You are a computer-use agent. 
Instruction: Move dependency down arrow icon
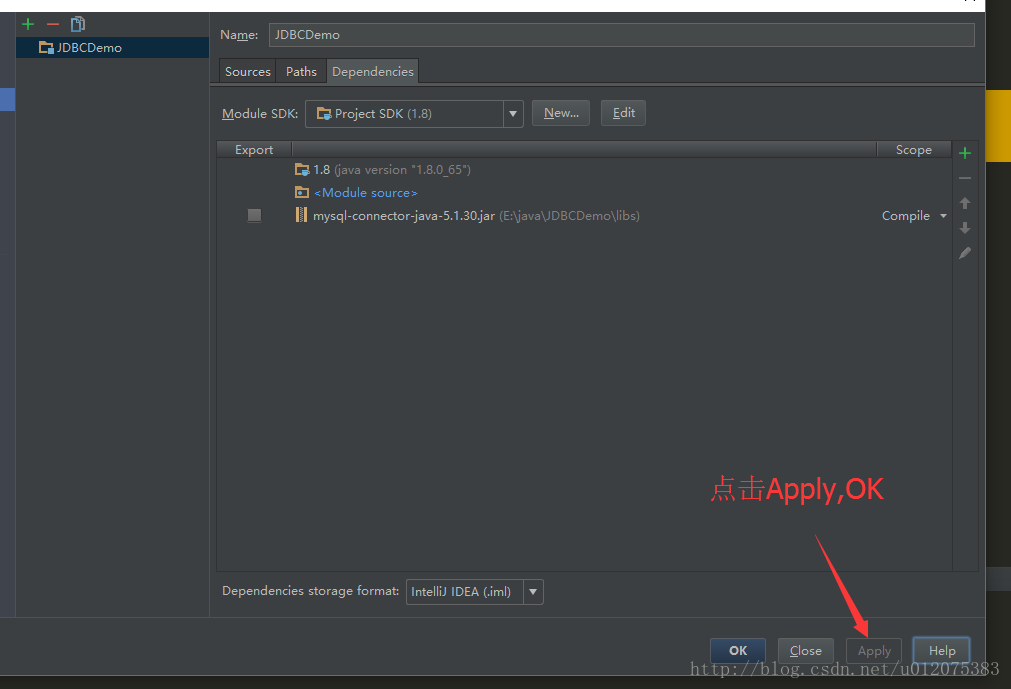(965, 228)
